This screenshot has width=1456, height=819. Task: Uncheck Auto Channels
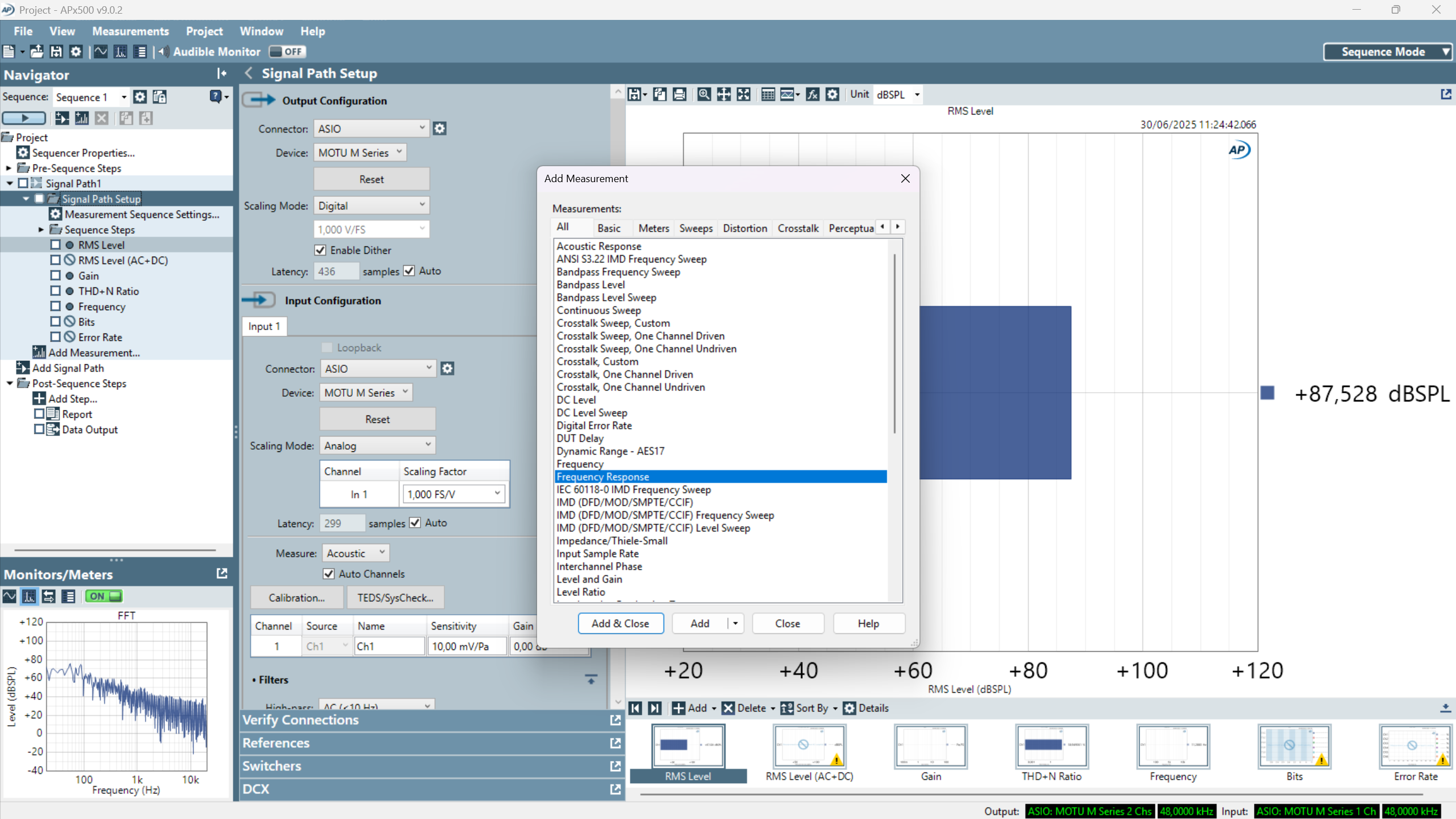point(329,574)
